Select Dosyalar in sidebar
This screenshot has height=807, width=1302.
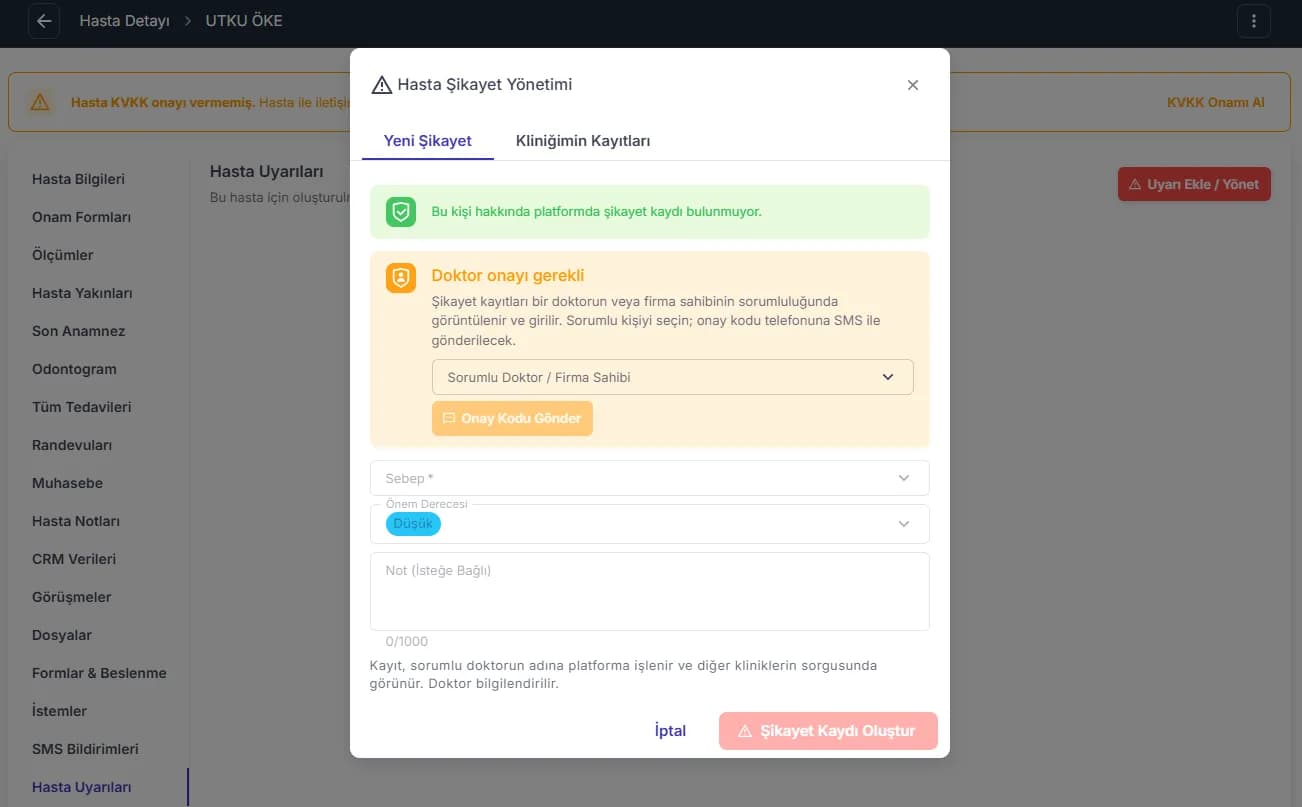[62, 635]
